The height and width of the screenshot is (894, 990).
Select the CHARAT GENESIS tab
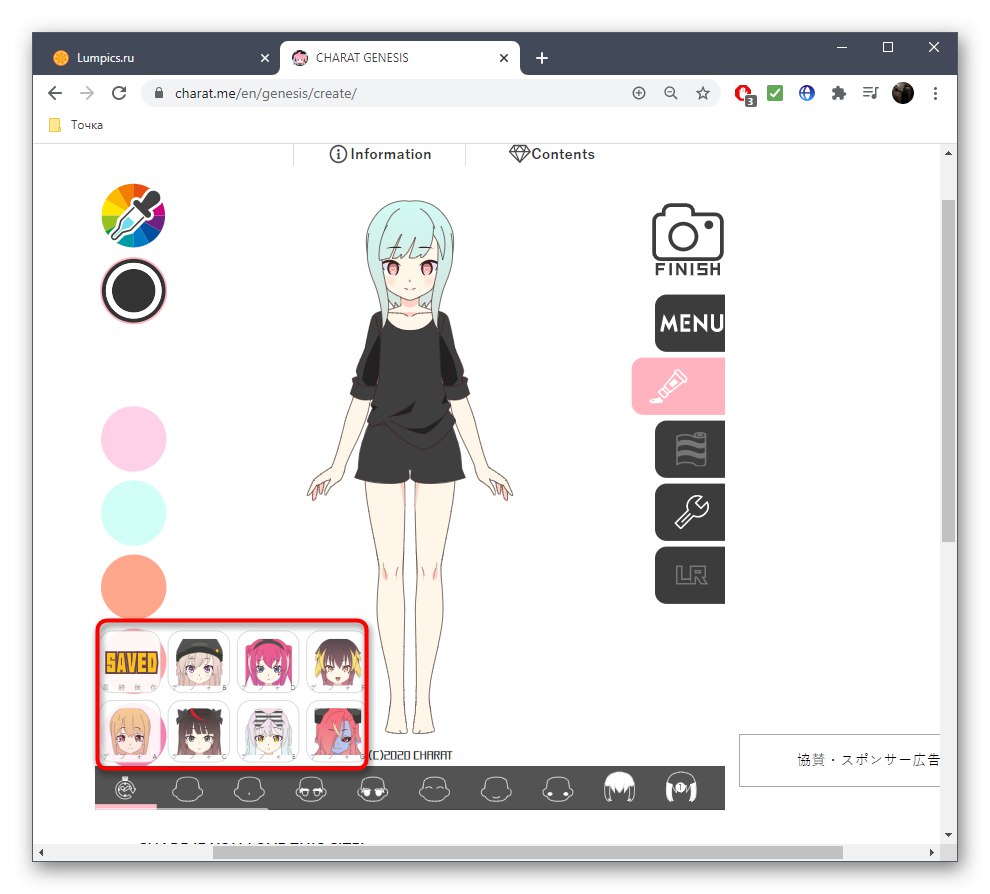pos(400,58)
